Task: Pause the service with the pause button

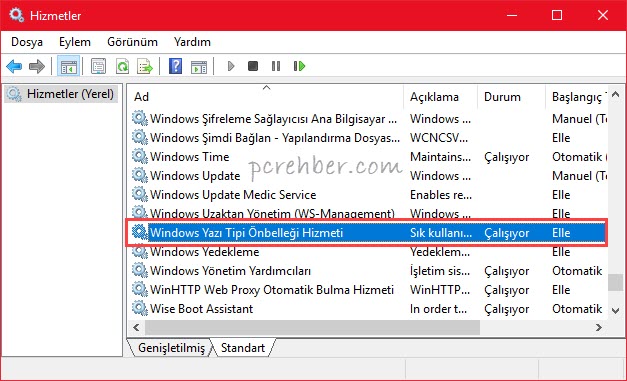Action: [x=276, y=66]
